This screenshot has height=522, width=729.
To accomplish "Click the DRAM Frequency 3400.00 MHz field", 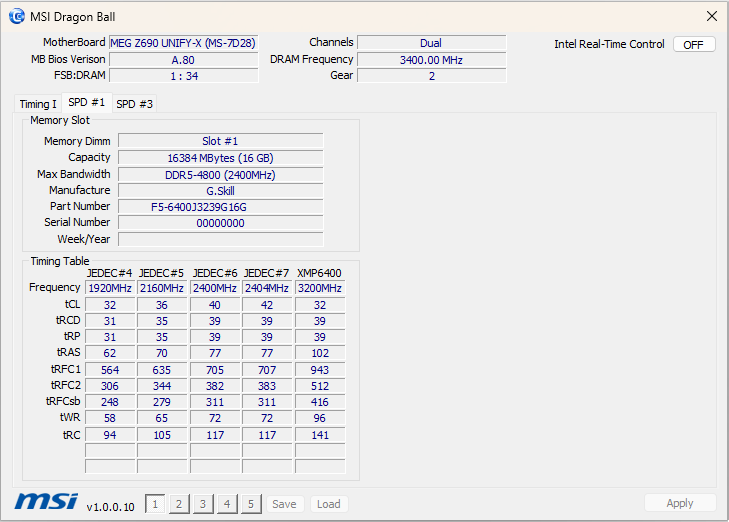I will point(431,60).
